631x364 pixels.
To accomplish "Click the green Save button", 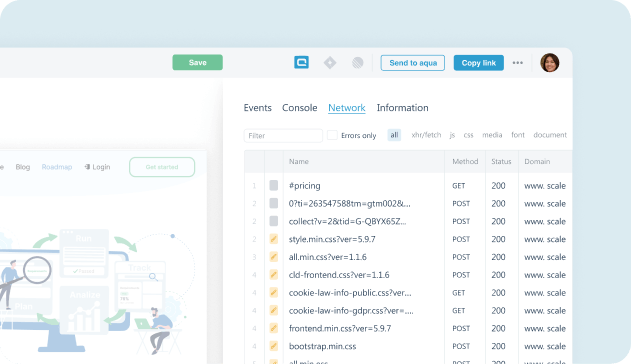I will (x=198, y=62).
